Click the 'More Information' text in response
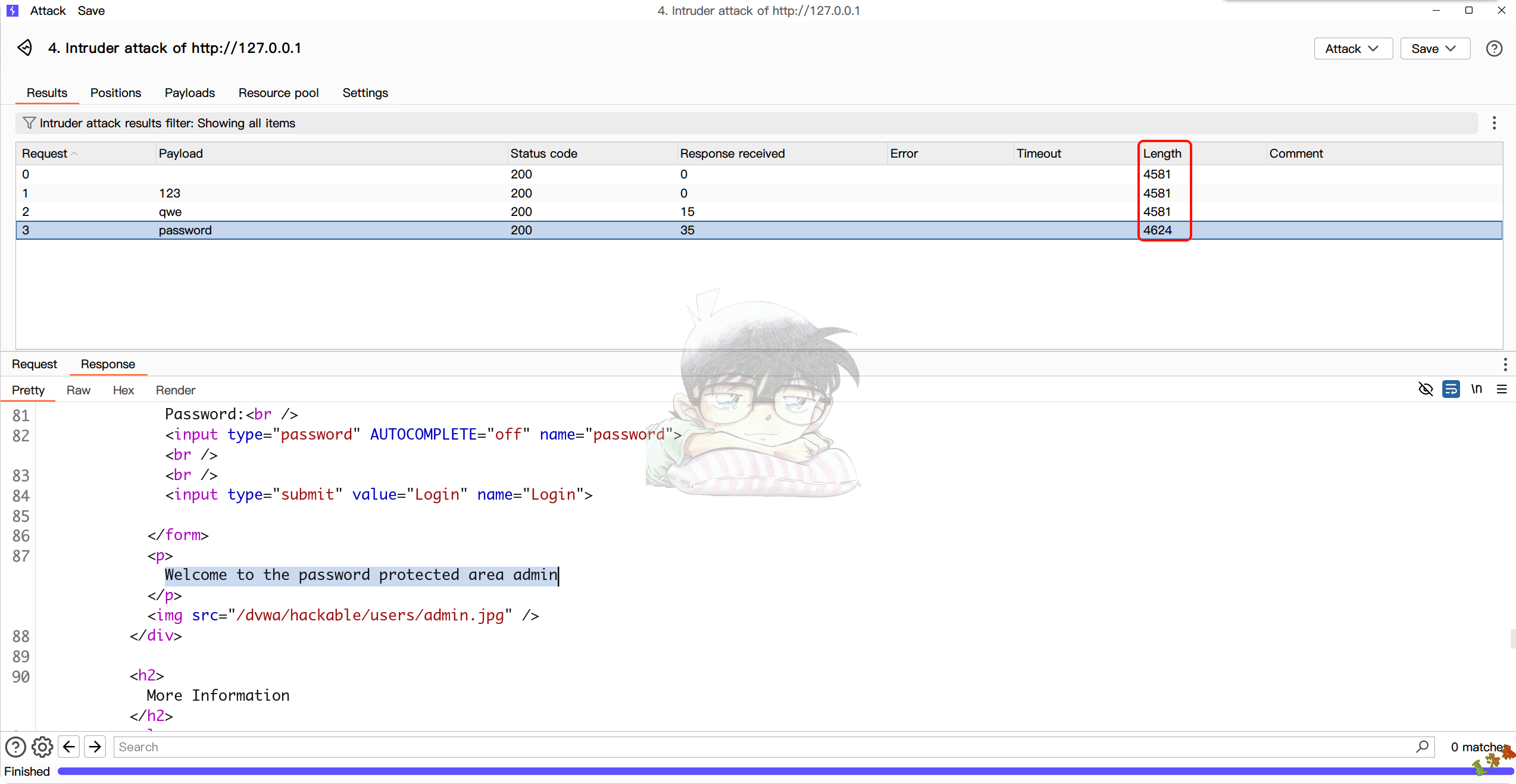The width and height of the screenshot is (1516, 784). coord(218,695)
